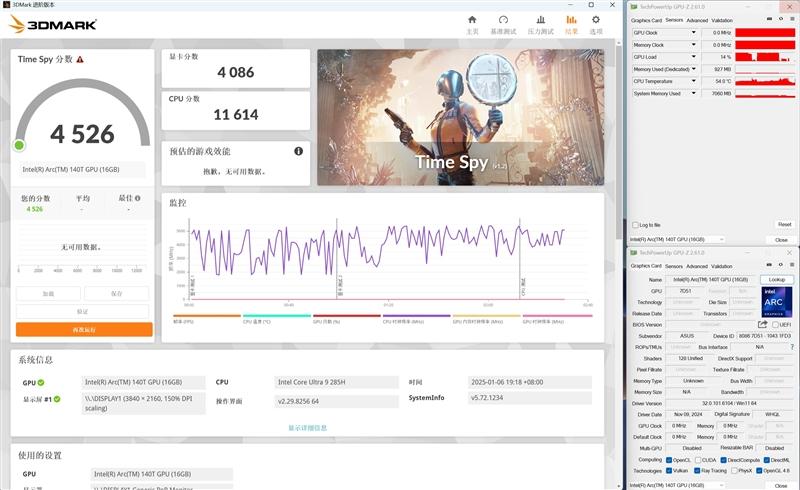
Task: Toggle the CUDA checkbox in Computing row
Action: [x=701, y=459]
